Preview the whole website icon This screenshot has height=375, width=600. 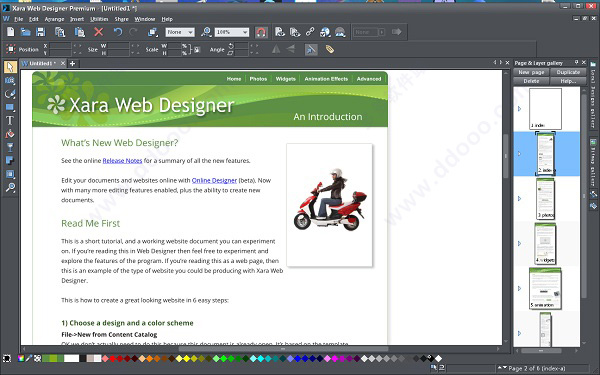pyautogui.click(x=295, y=32)
